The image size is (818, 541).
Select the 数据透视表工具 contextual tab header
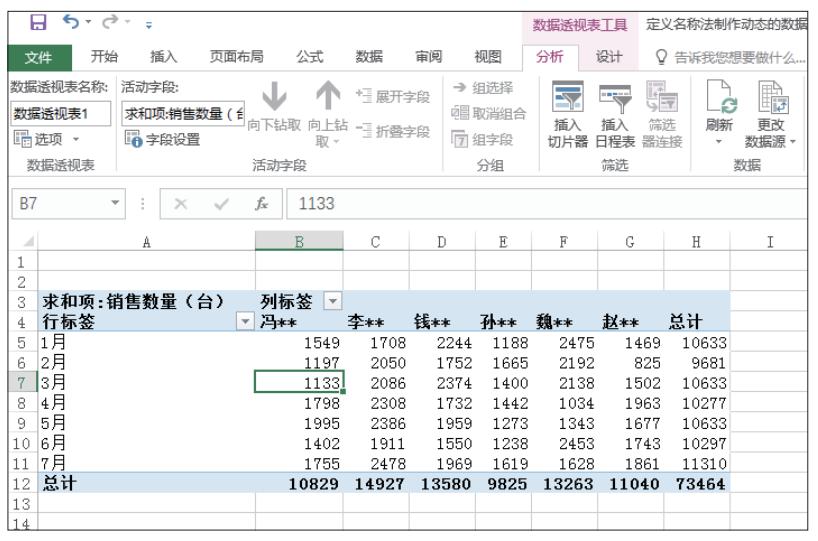[x=580, y=25]
